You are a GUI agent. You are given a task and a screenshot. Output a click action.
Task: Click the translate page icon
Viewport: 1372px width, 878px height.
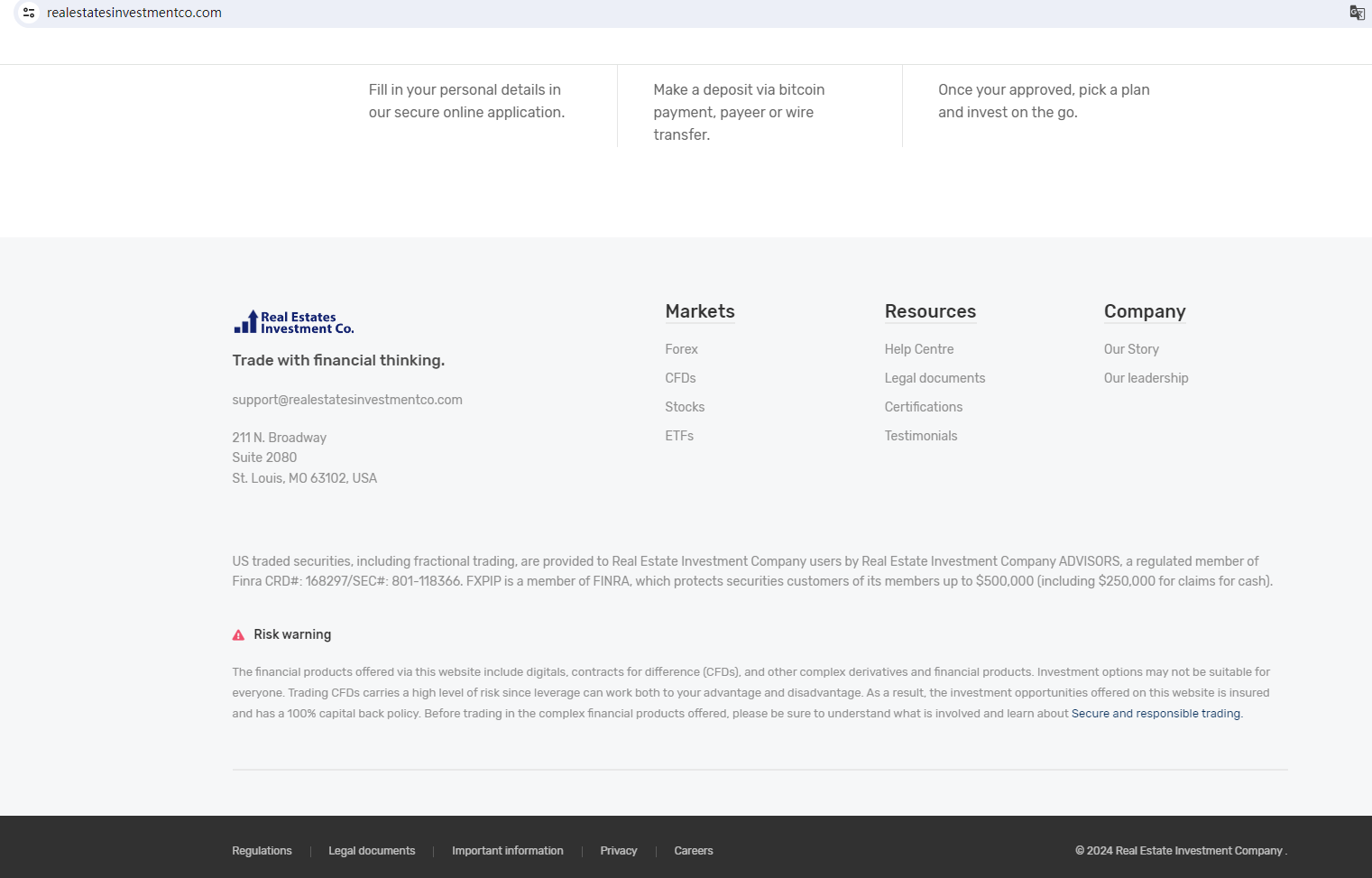point(1357,13)
